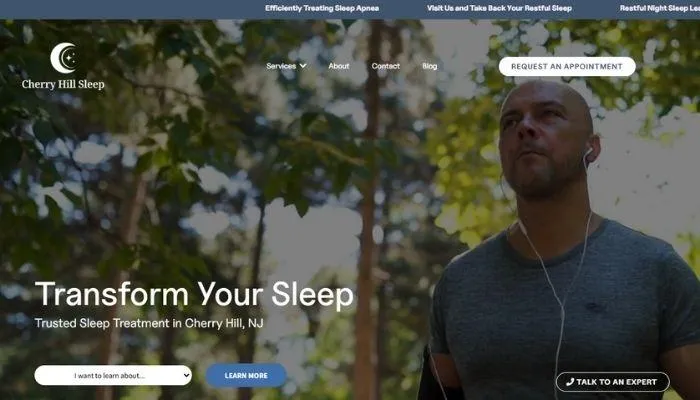Click the cut-off 'Restful Night Sleep' banner text

660,8
